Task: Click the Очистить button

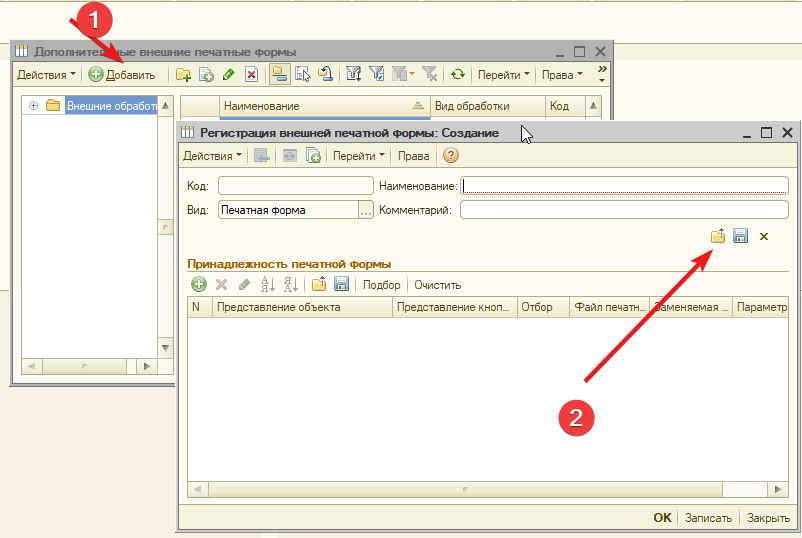Action: click(438, 285)
